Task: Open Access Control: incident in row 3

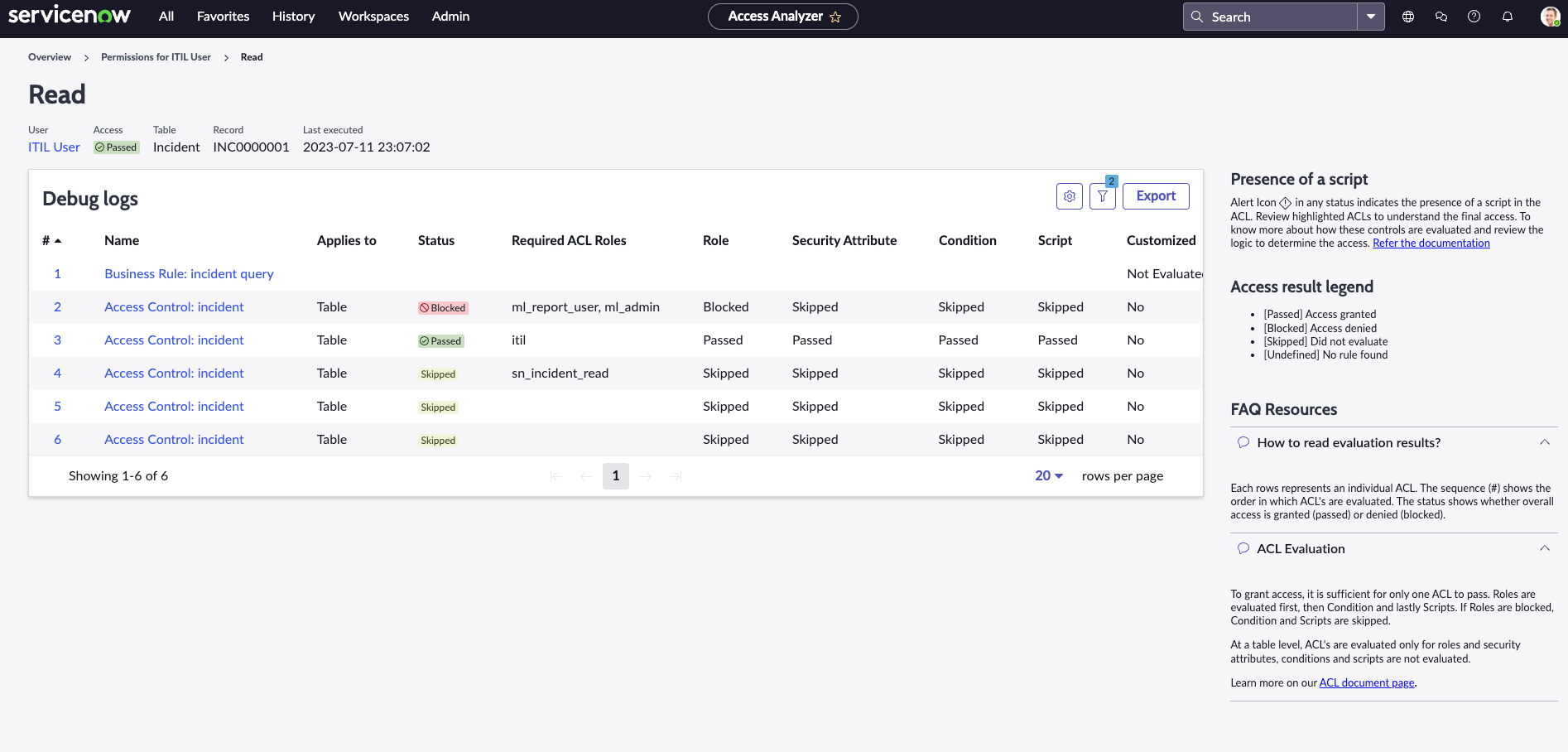Action: coord(174,340)
